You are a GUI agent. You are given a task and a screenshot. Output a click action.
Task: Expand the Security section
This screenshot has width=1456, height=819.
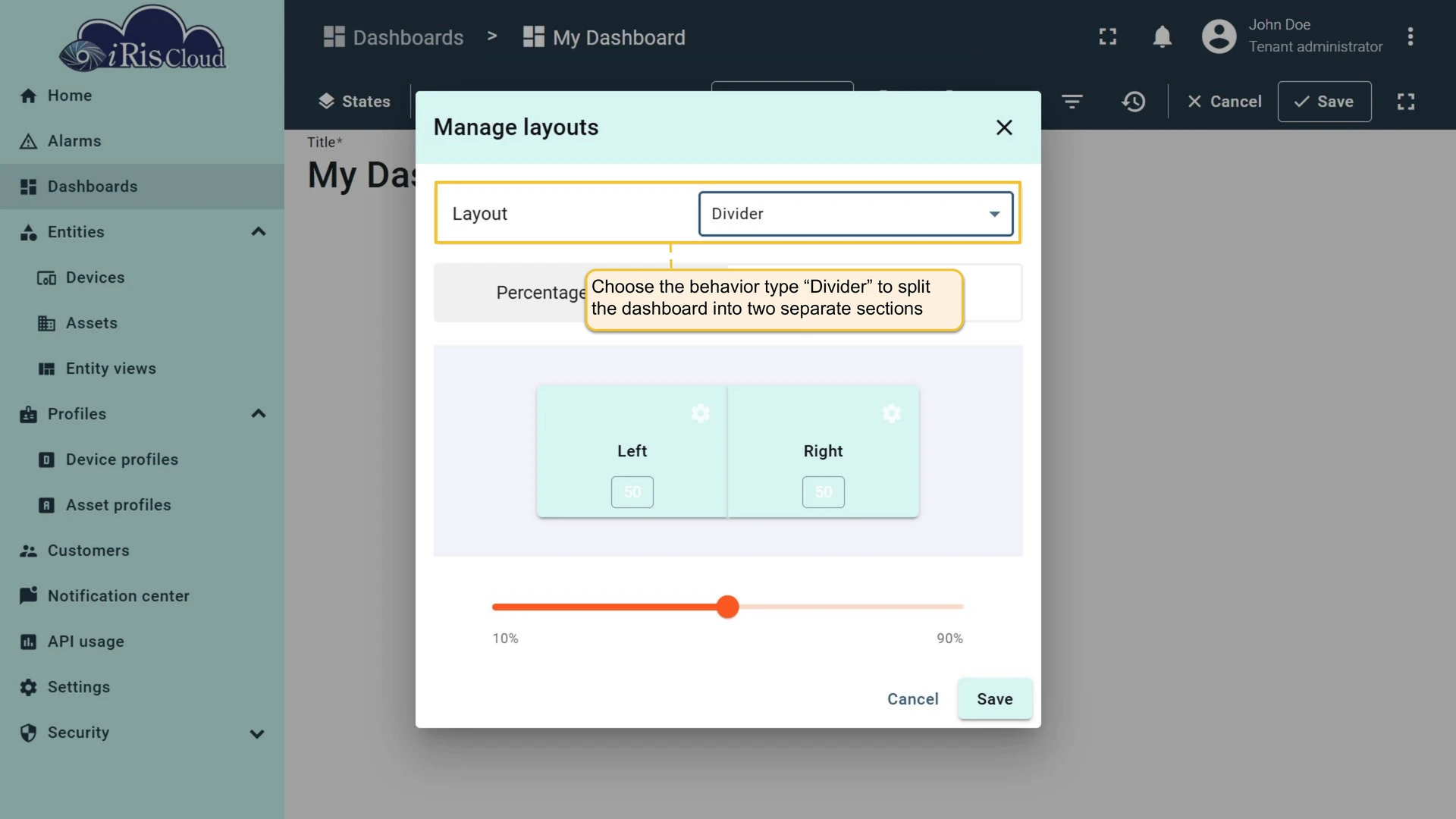tap(257, 733)
